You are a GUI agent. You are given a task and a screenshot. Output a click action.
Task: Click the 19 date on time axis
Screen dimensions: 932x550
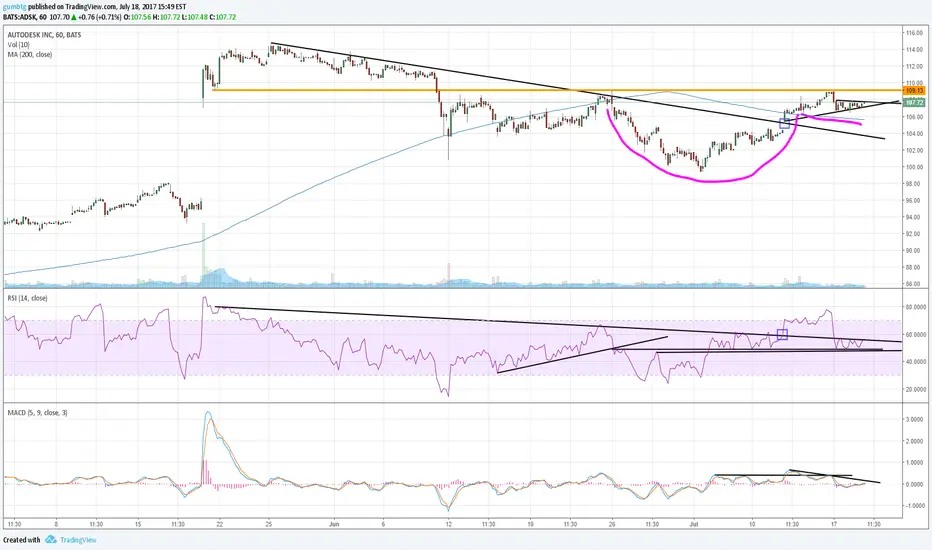coord(530,524)
